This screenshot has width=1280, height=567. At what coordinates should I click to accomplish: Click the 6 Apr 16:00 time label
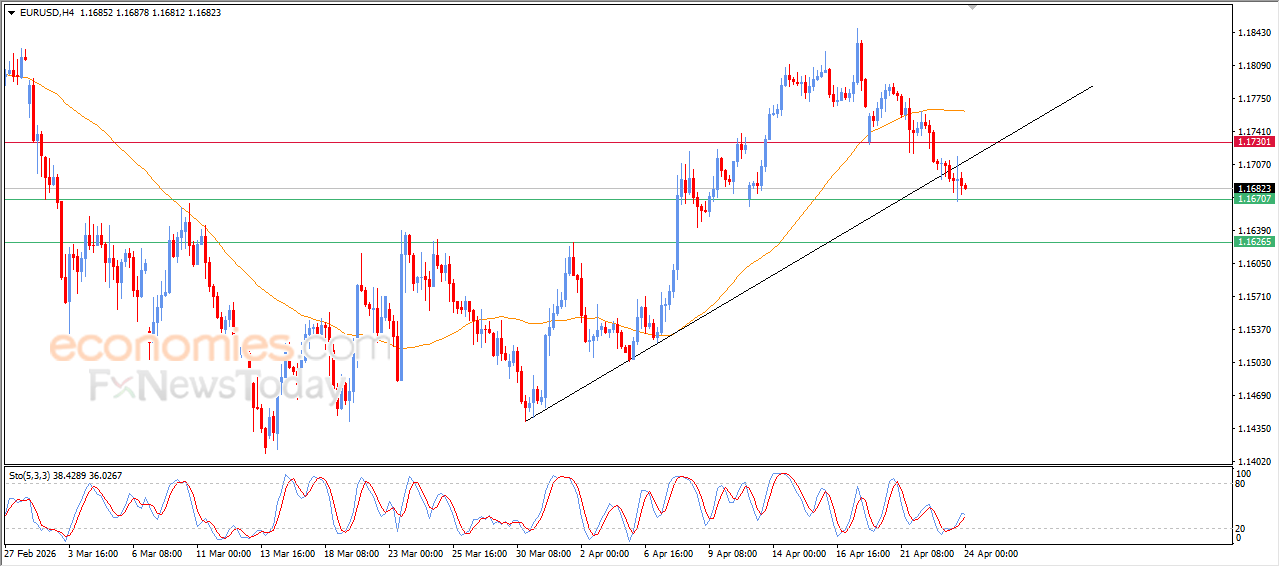coord(668,553)
